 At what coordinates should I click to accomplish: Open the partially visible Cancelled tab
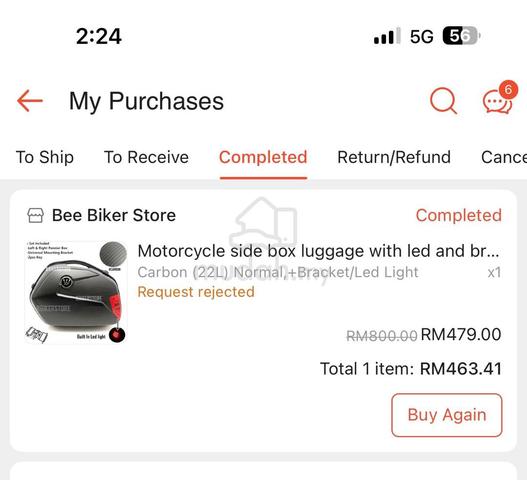(x=504, y=157)
